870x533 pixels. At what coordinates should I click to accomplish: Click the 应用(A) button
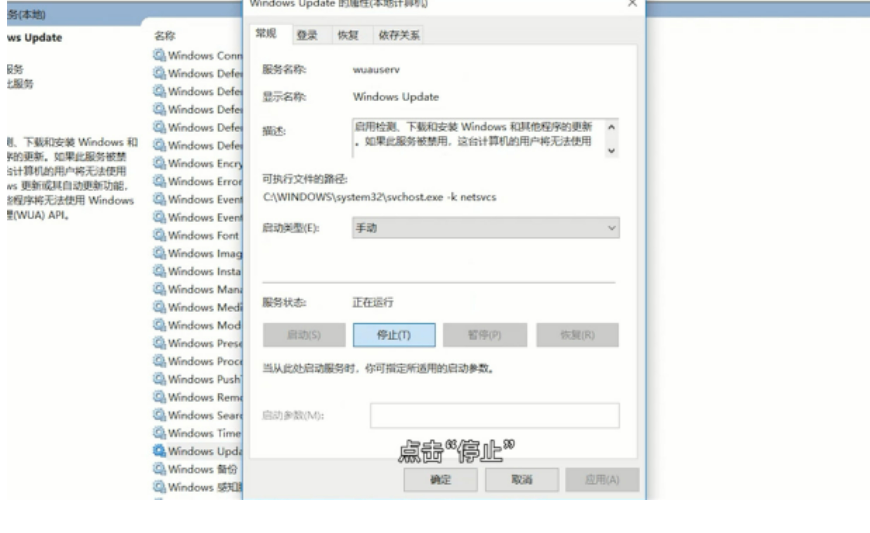[x=602, y=480]
